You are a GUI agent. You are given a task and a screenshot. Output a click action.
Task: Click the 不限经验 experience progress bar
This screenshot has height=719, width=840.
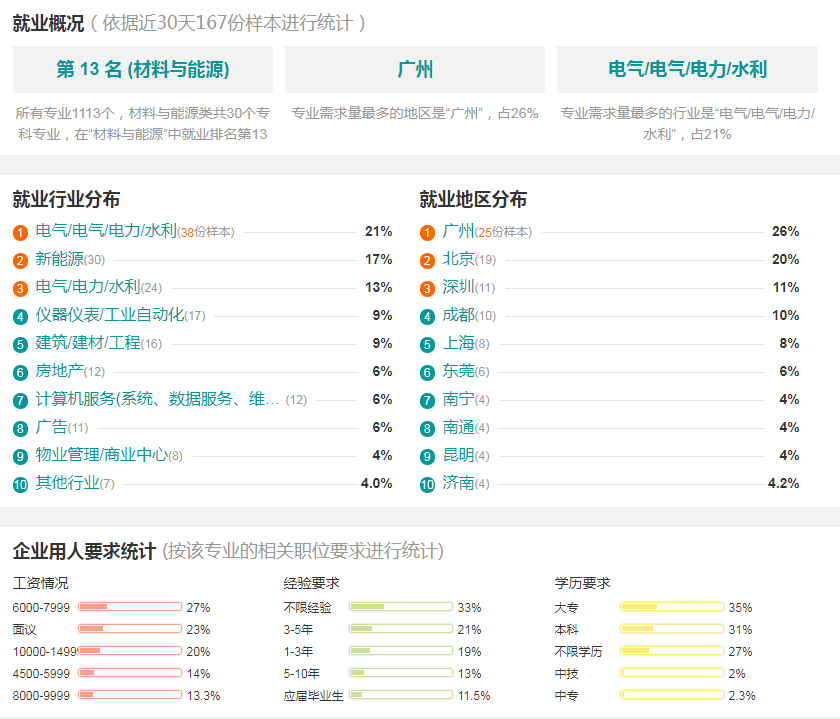[x=401, y=606]
